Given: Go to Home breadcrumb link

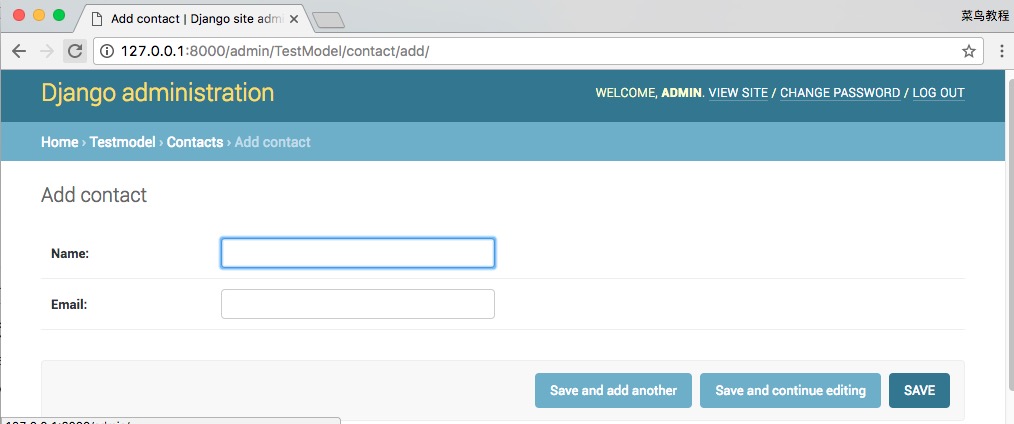Looking at the screenshot, I should click(x=59, y=142).
